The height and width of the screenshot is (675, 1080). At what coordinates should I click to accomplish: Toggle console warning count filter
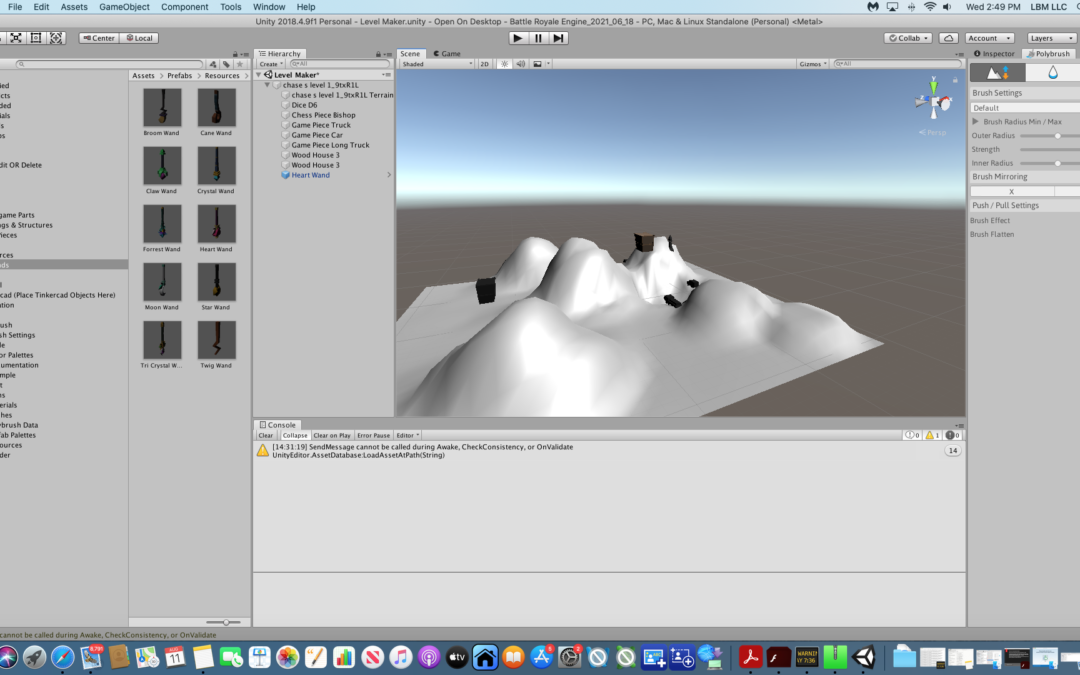(x=932, y=435)
